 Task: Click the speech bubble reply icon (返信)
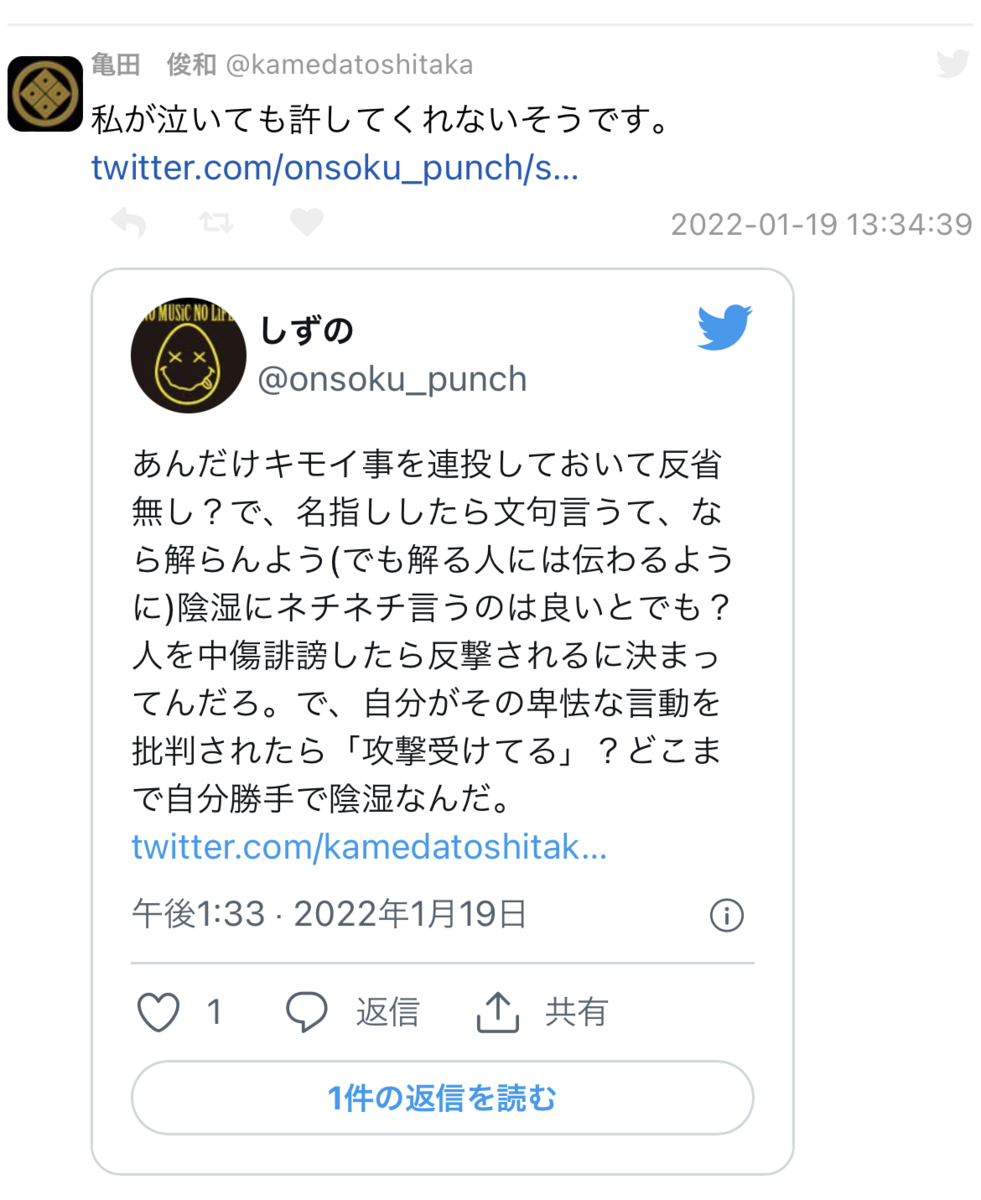[x=307, y=1012]
